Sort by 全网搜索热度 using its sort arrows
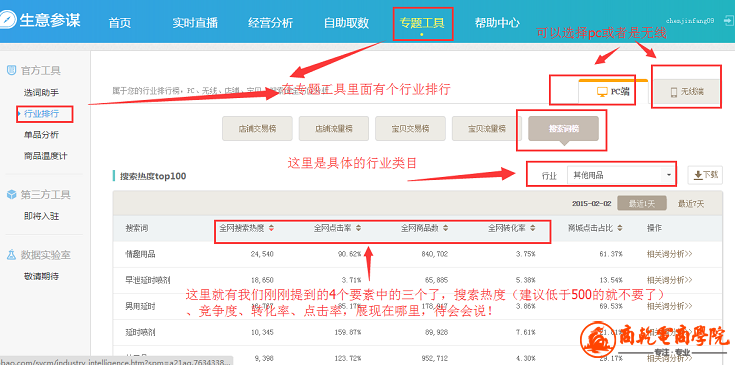Viewport: 735px width, 365px height. coord(271,229)
